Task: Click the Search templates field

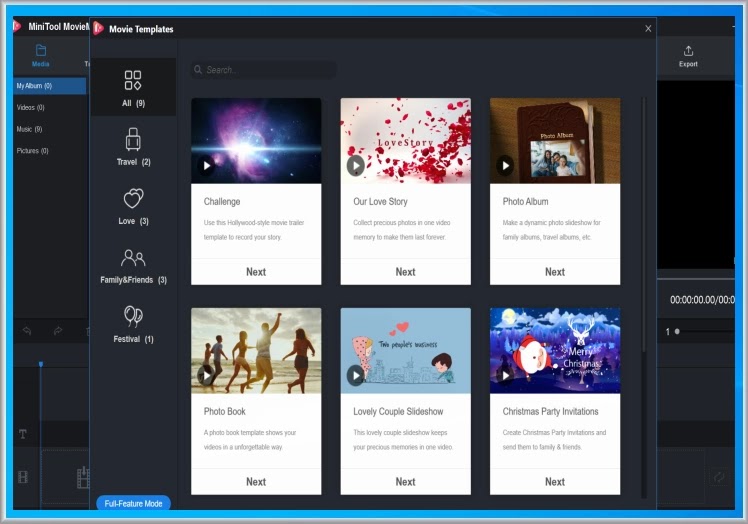Action: click(264, 70)
